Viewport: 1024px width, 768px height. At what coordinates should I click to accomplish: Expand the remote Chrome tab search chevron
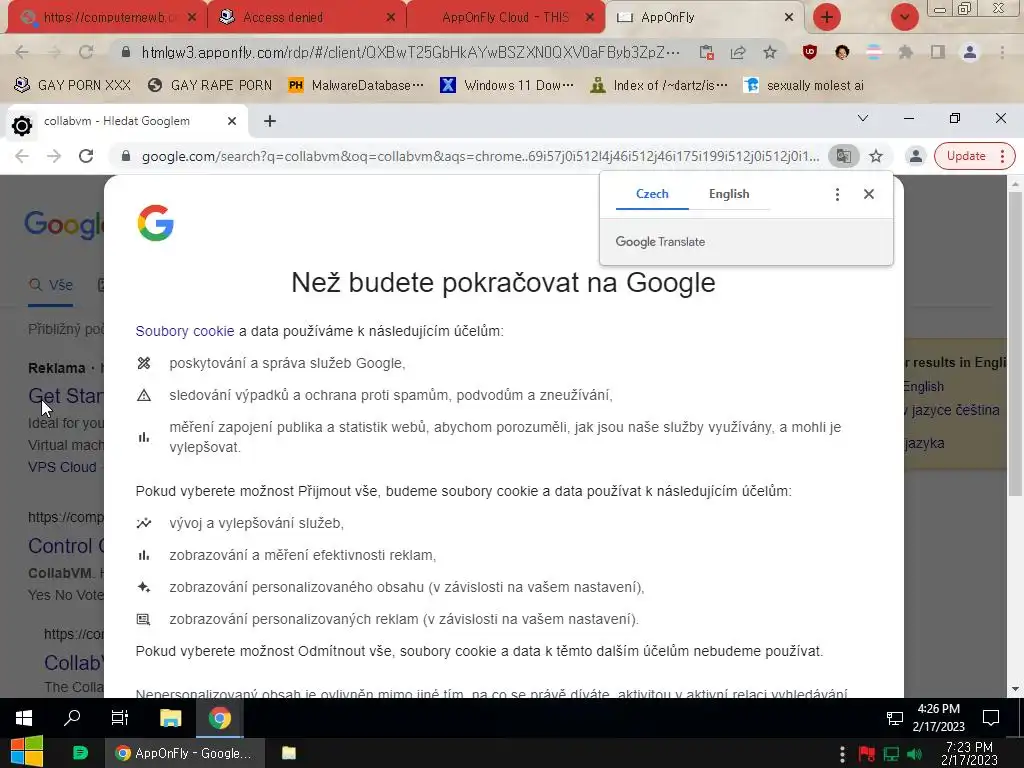pyautogui.click(x=863, y=118)
